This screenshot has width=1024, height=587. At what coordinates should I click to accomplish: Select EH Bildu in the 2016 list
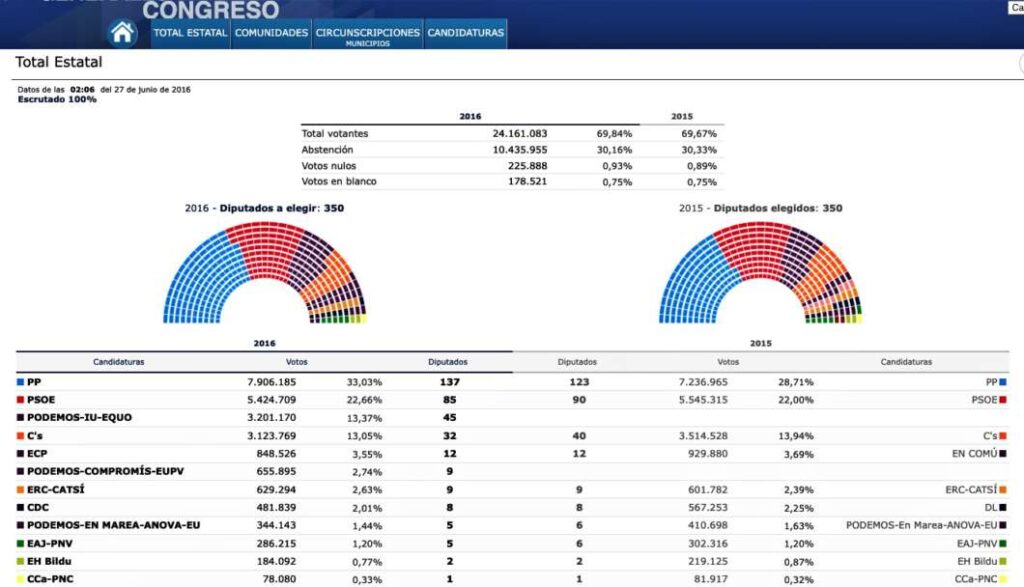(x=50, y=561)
